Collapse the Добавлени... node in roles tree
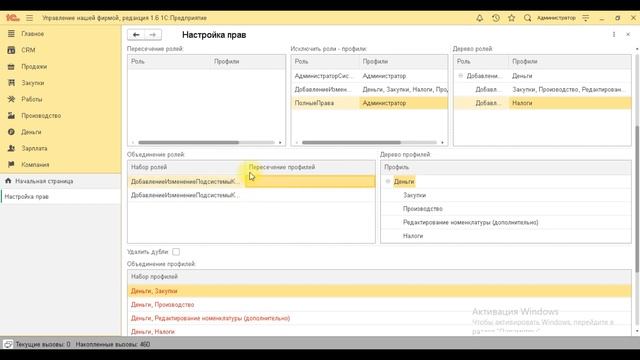Viewport: 640px width, 360px height. coord(460,76)
